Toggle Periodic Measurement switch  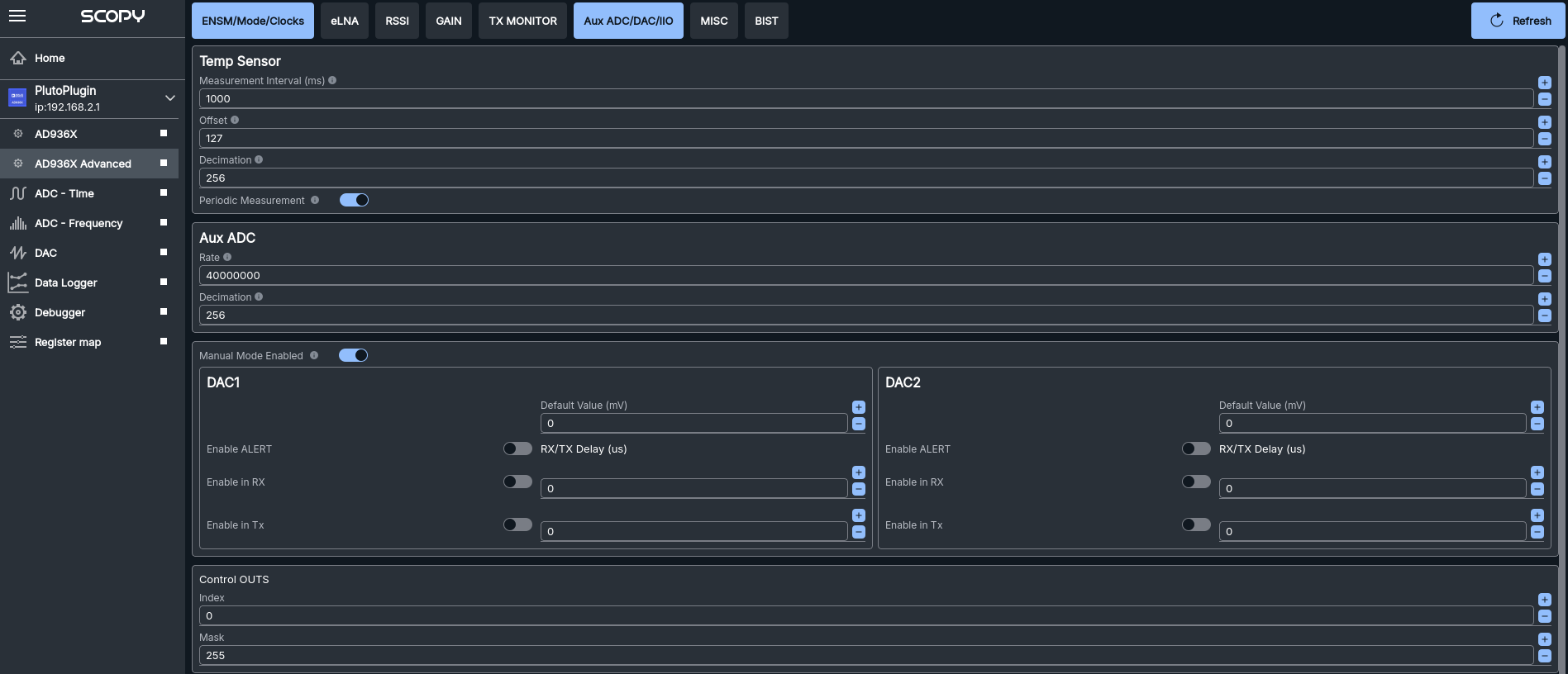354,200
